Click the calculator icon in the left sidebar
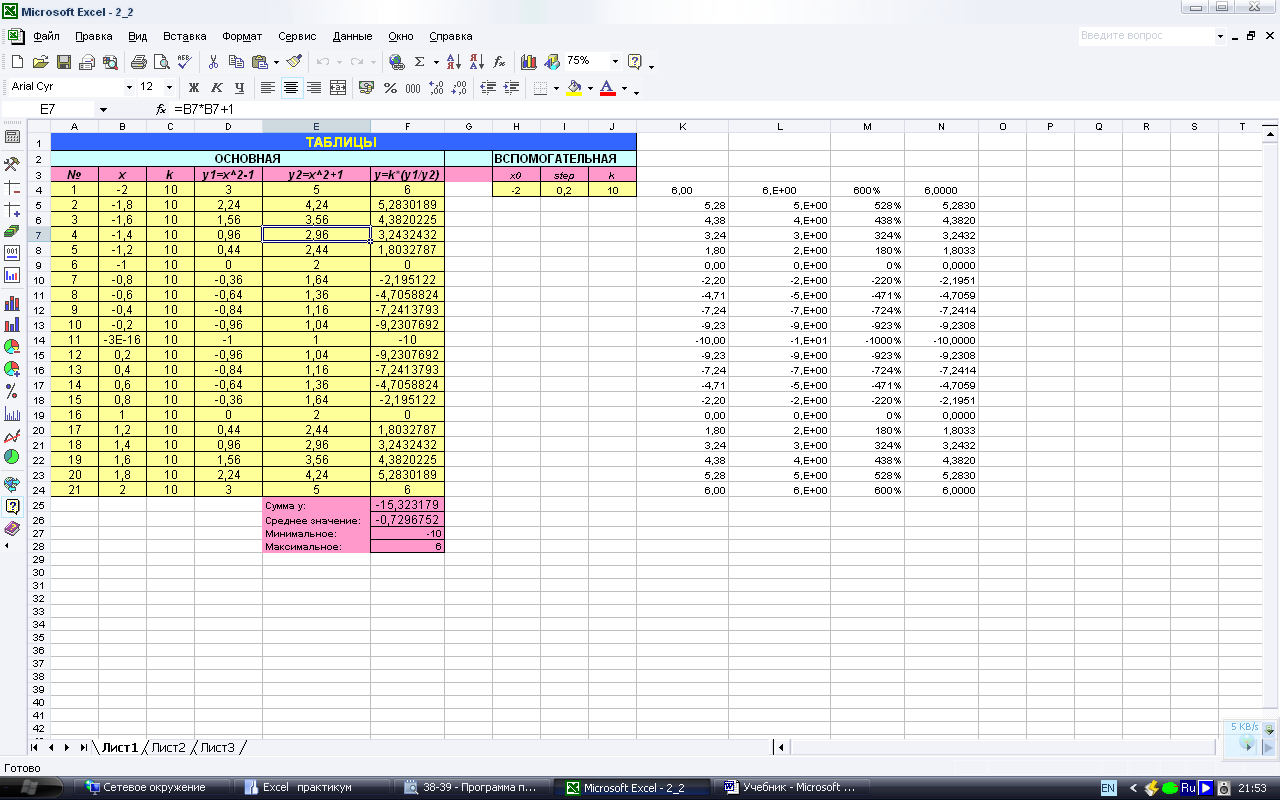 tap(12, 138)
